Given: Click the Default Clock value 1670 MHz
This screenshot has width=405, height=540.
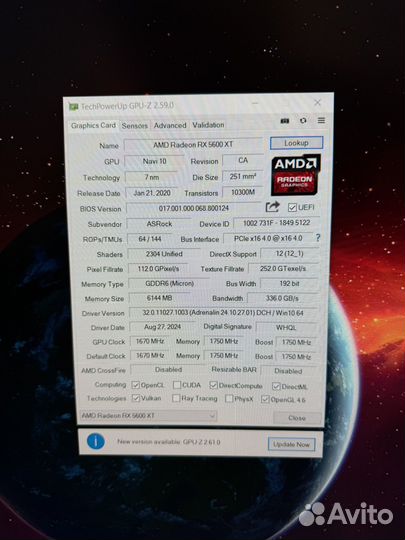Looking at the screenshot, I should pos(150,355).
